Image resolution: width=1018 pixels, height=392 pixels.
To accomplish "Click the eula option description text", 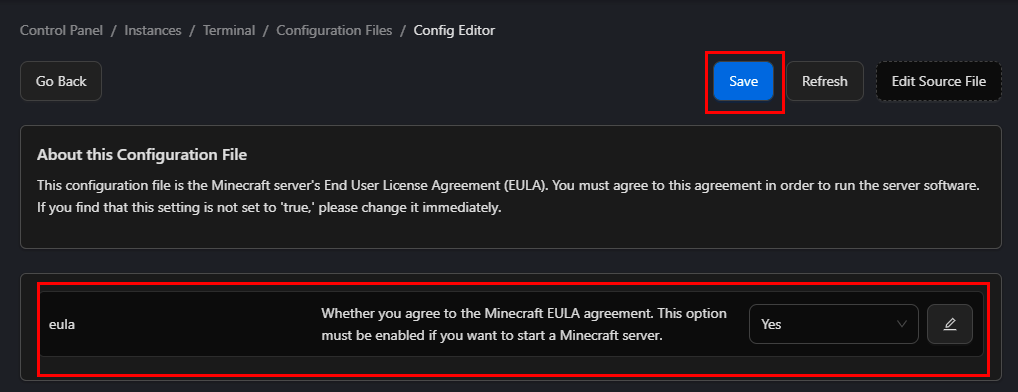I will pyautogui.click(x=524, y=325).
